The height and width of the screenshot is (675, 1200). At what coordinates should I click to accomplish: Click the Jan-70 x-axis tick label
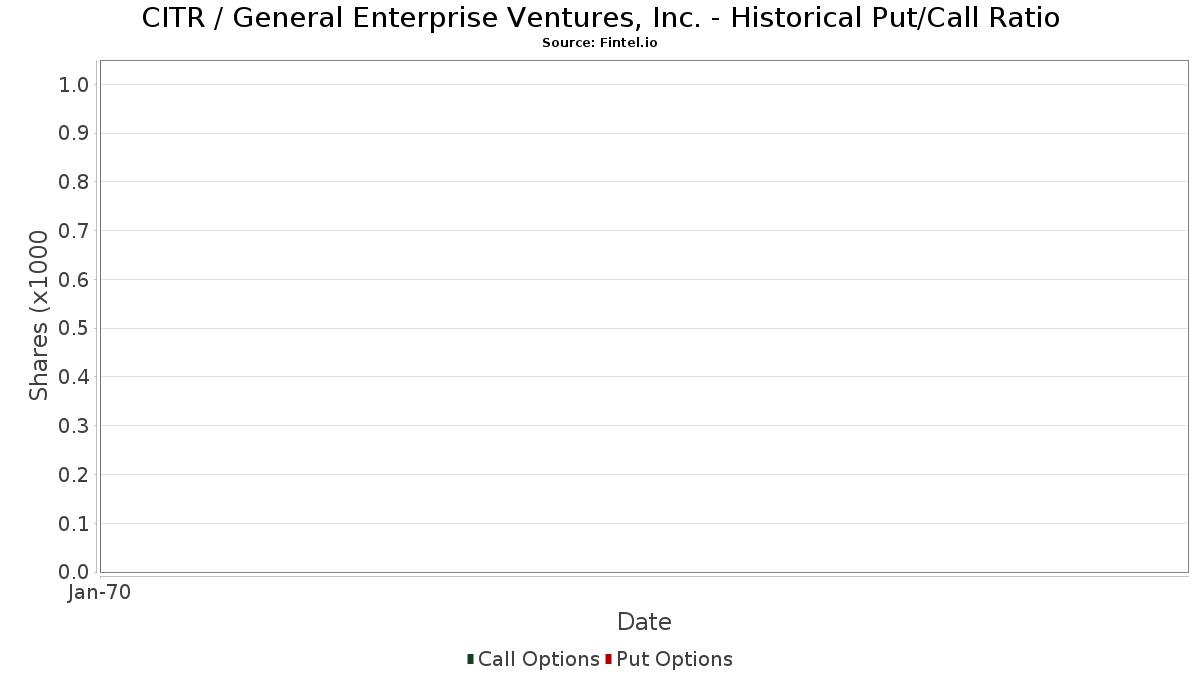pos(100,593)
